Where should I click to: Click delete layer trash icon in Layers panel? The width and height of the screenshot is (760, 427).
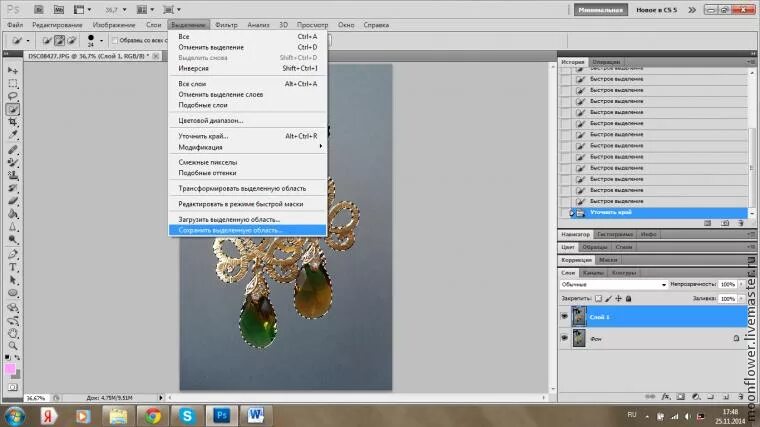tap(741, 397)
